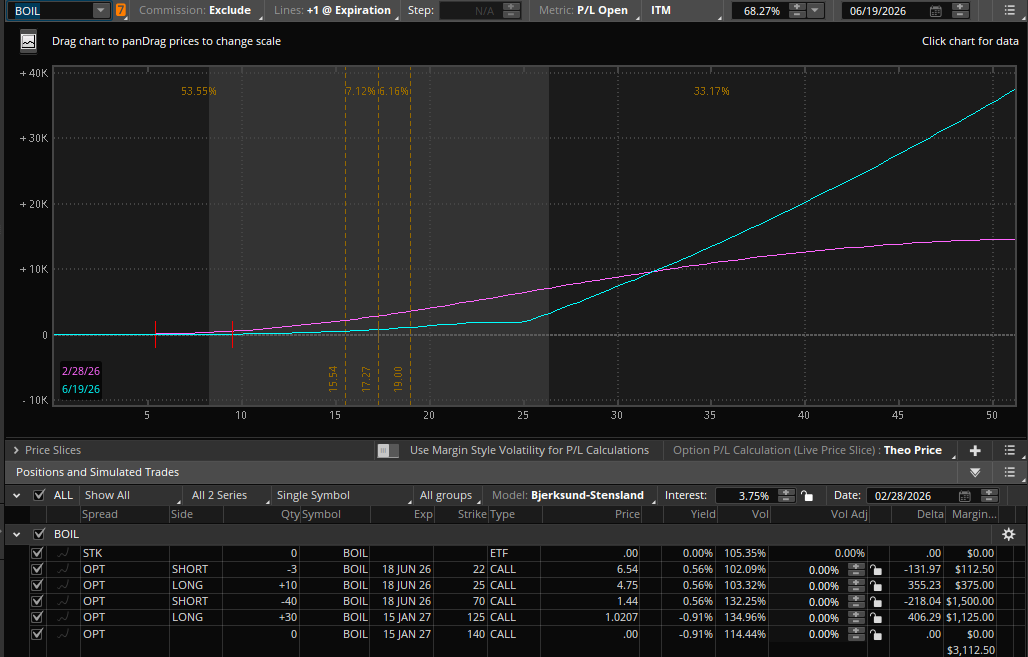
Task: Click the Interest 3.75% input field
Action: 746,496
